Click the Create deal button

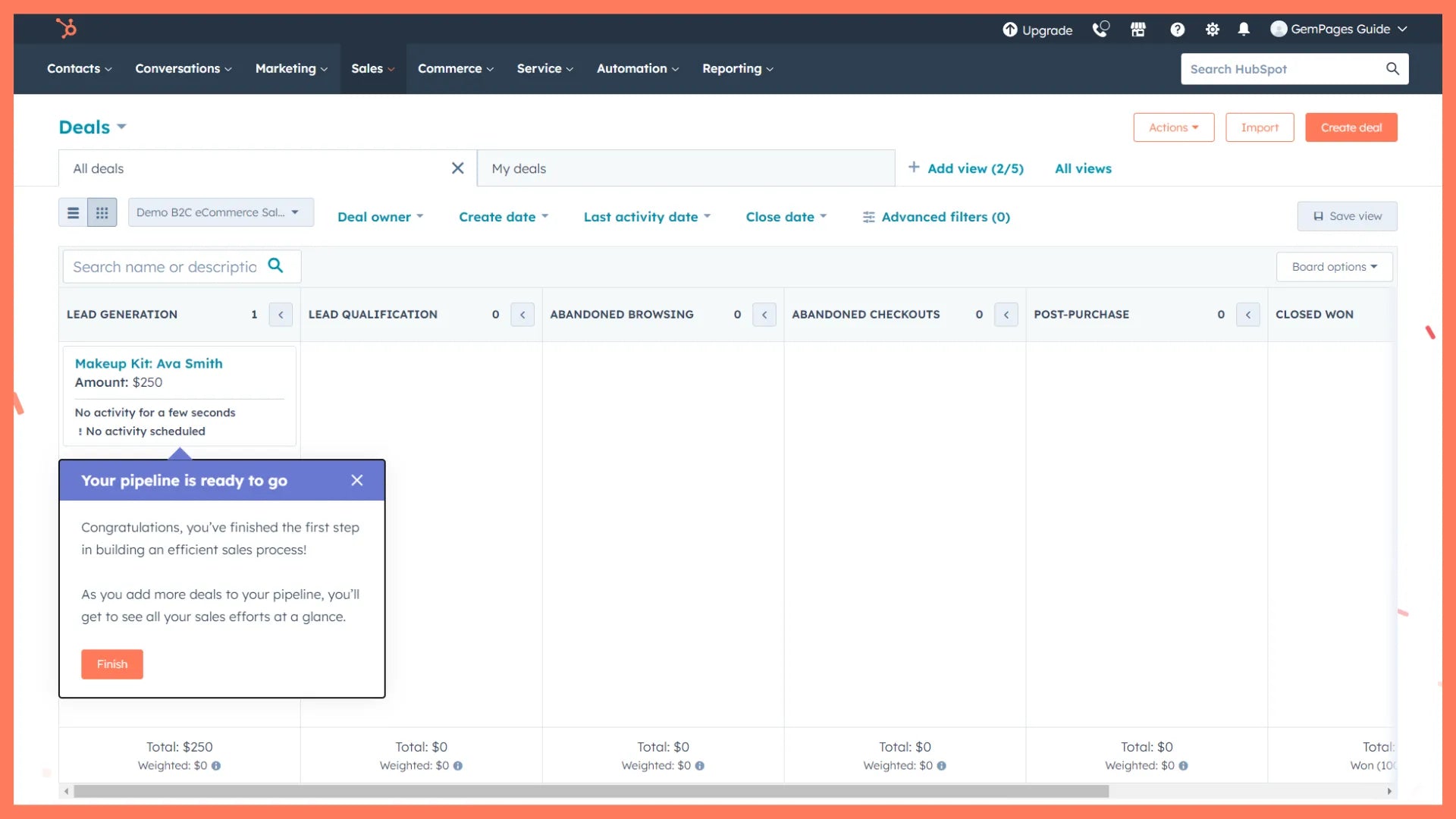tap(1351, 127)
